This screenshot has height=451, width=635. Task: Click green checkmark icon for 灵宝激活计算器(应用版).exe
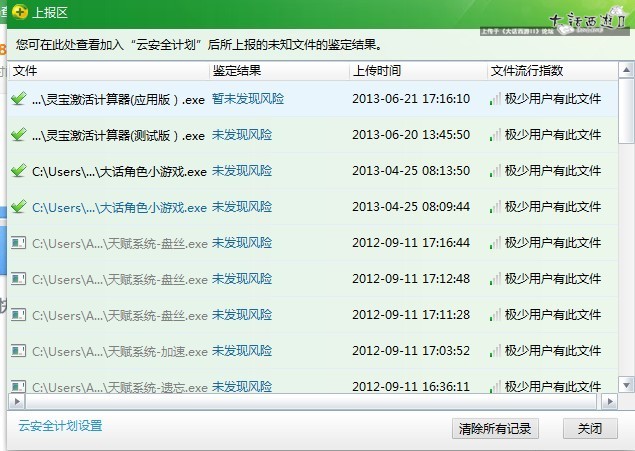[x=19, y=98]
